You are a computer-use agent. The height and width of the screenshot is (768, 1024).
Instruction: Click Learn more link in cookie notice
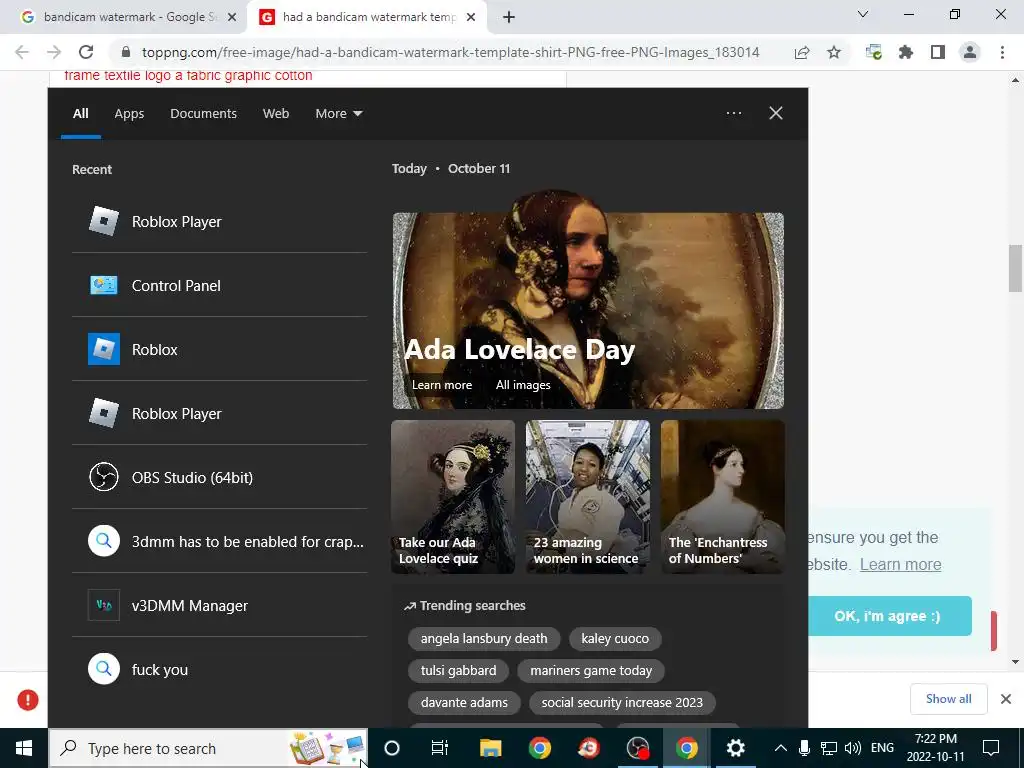tap(901, 564)
